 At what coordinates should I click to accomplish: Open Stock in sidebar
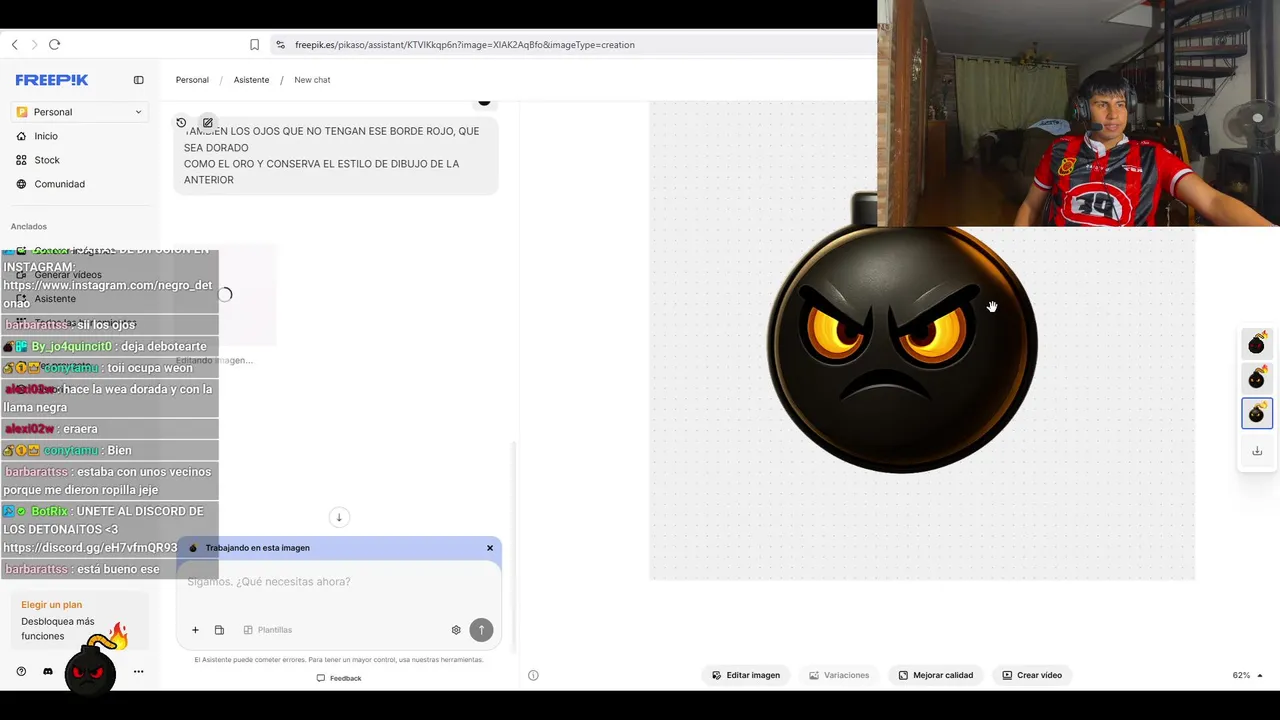[x=47, y=160]
